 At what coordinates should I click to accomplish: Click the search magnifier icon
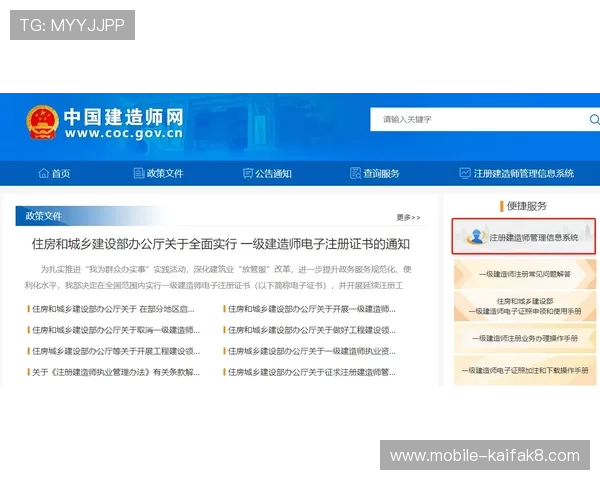pos(595,119)
